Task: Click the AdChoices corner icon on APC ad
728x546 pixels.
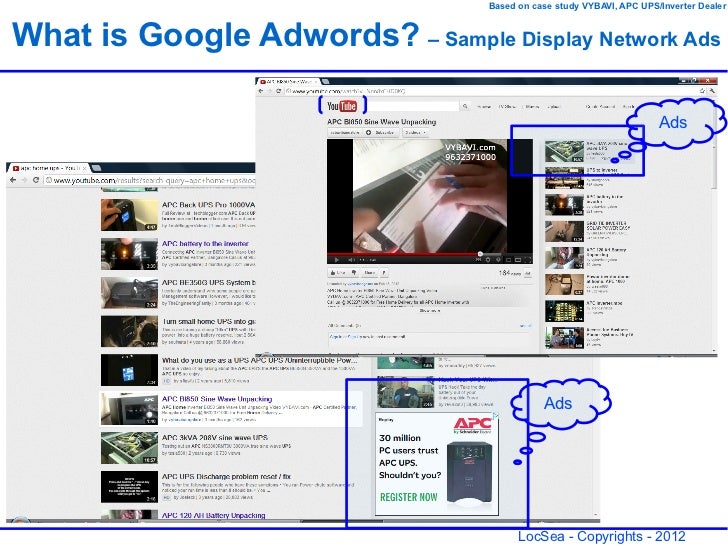Action: coord(496,416)
